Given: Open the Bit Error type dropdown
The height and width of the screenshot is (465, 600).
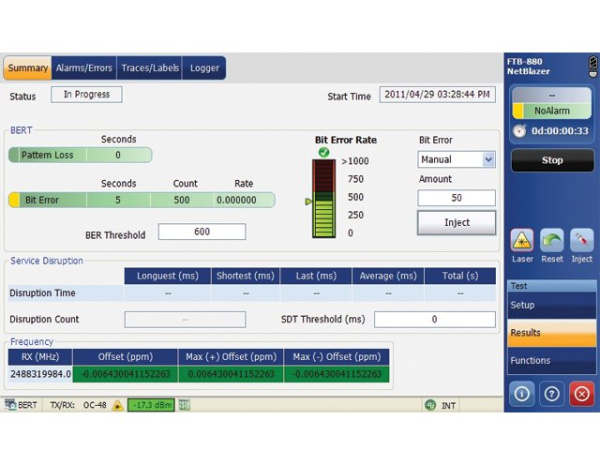Looking at the screenshot, I should point(456,159).
